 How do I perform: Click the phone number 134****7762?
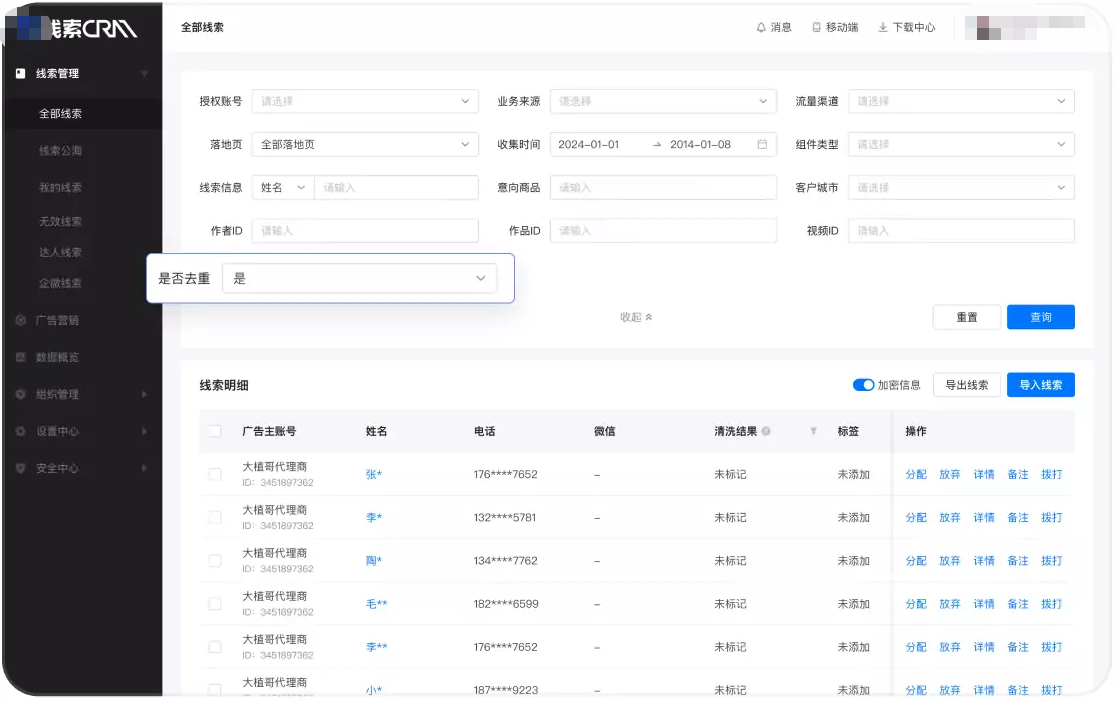point(505,561)
